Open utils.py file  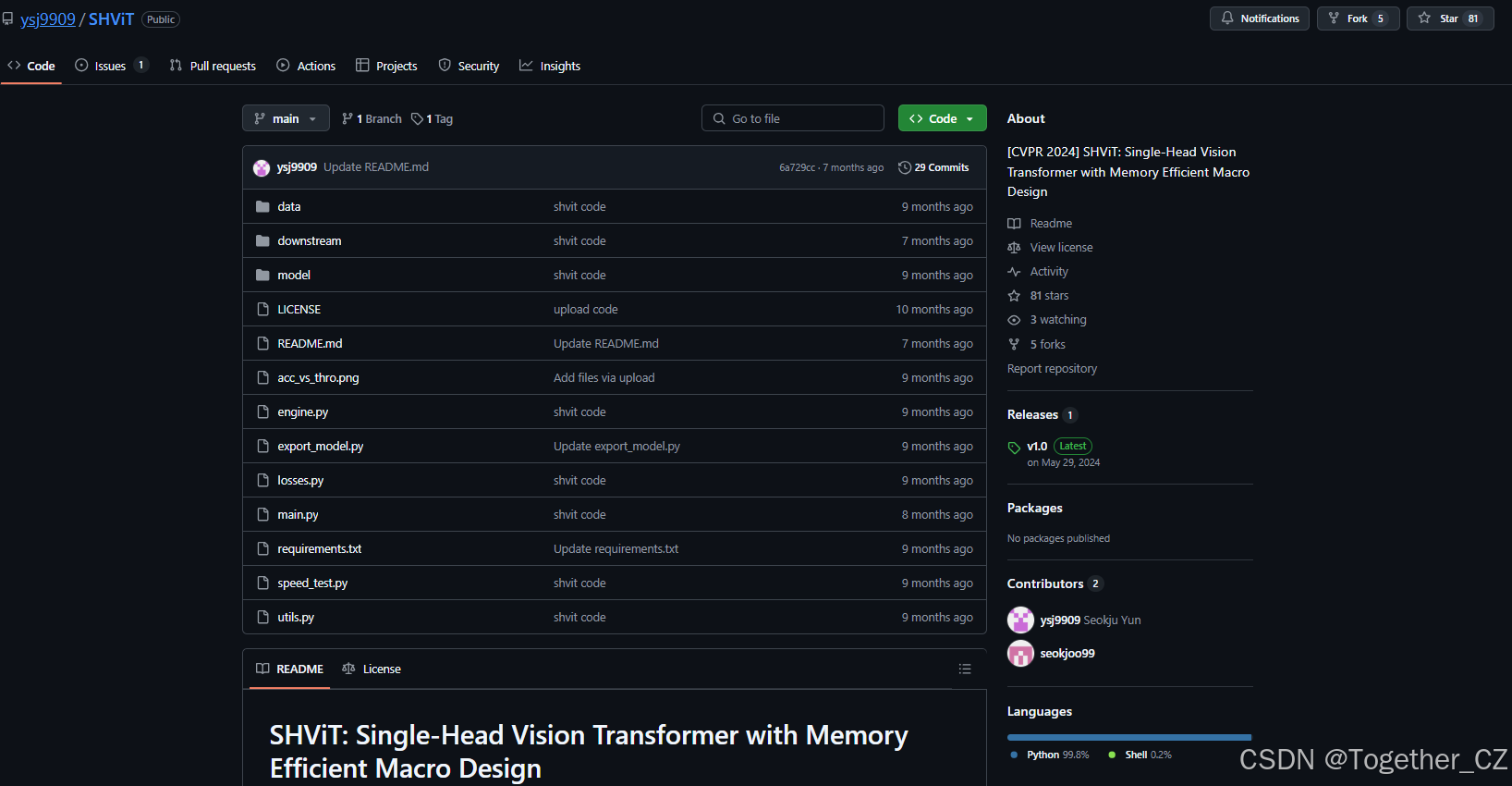[x=296, y=618]
